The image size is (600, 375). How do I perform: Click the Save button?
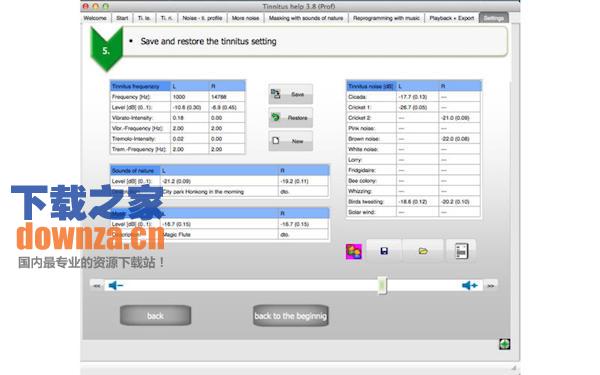pos(290,94)
